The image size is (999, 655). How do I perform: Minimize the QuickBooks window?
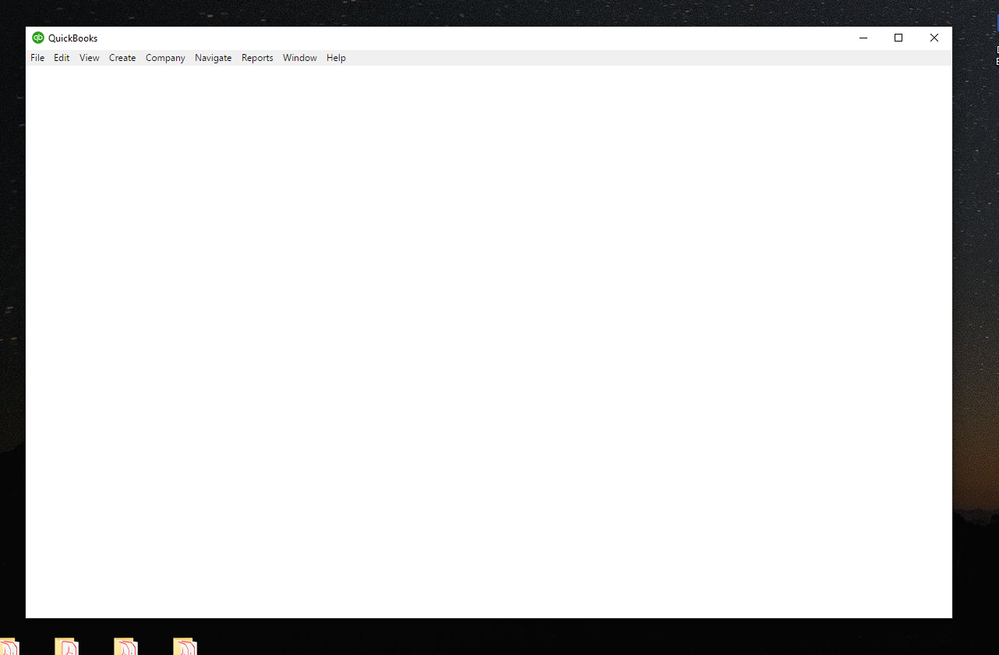[863, 38]
